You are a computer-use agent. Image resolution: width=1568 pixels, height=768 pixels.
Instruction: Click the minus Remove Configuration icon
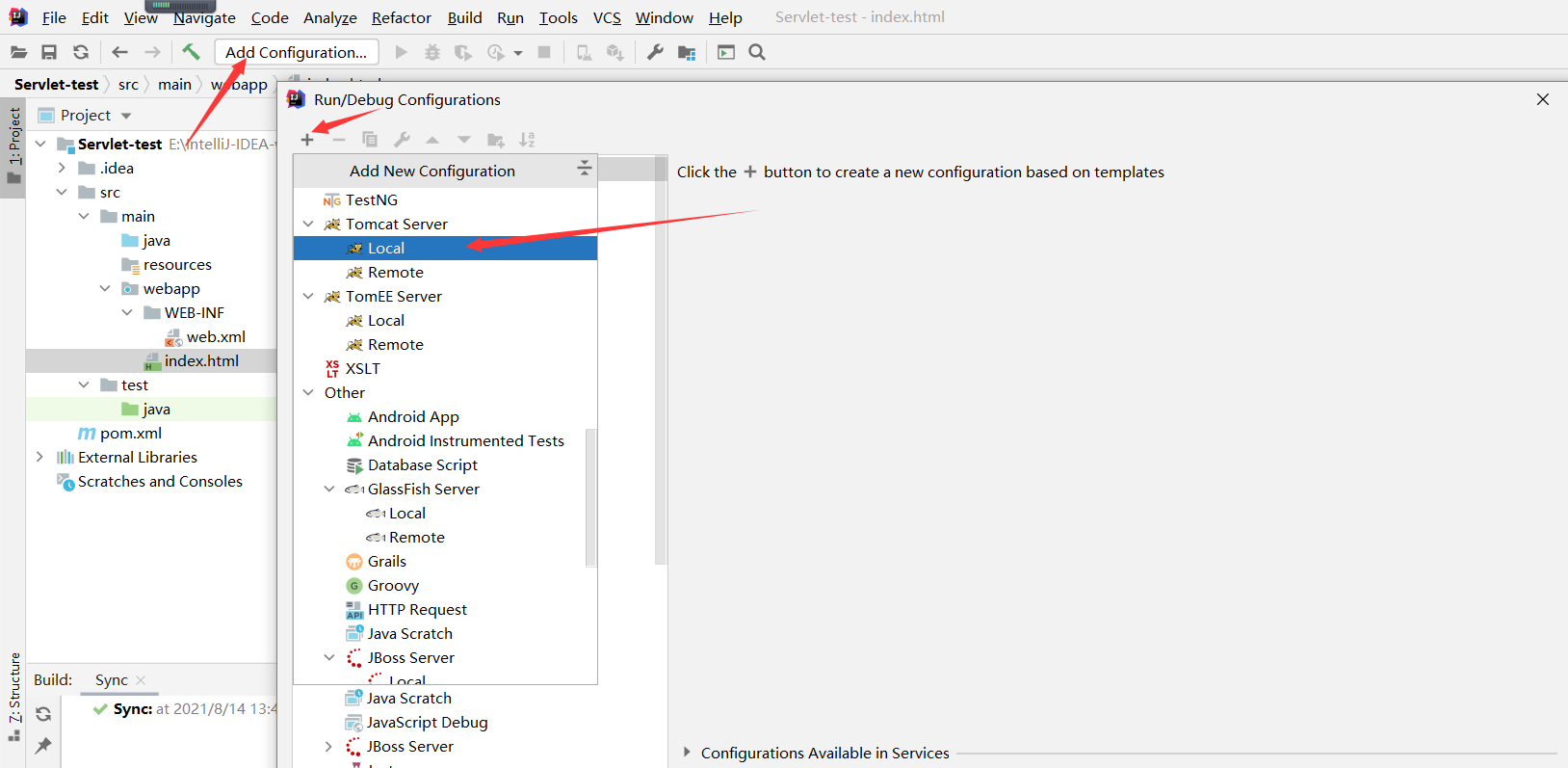click(339, 140)
